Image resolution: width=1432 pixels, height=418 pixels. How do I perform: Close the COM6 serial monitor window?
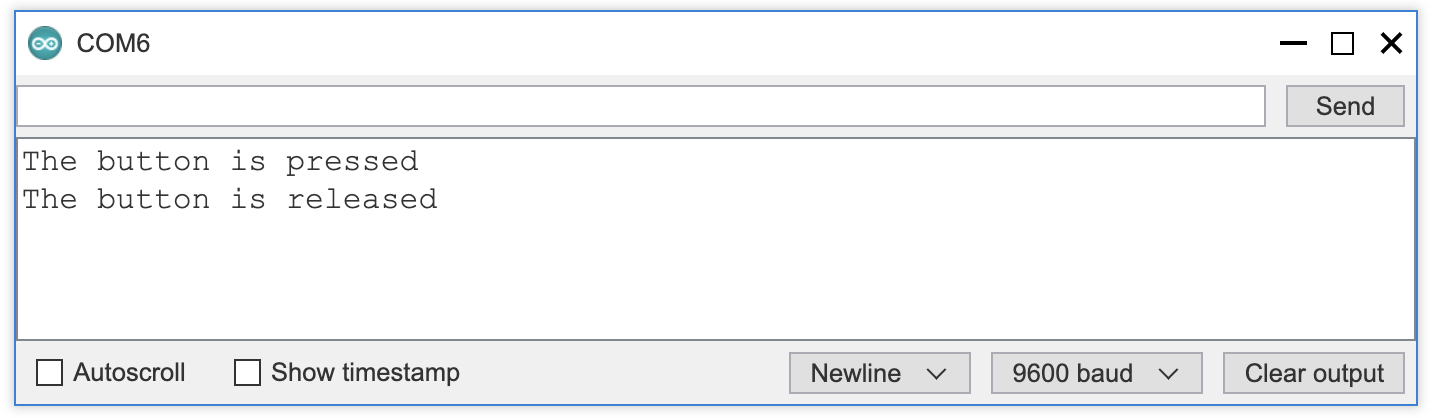tap(1391, 43)
